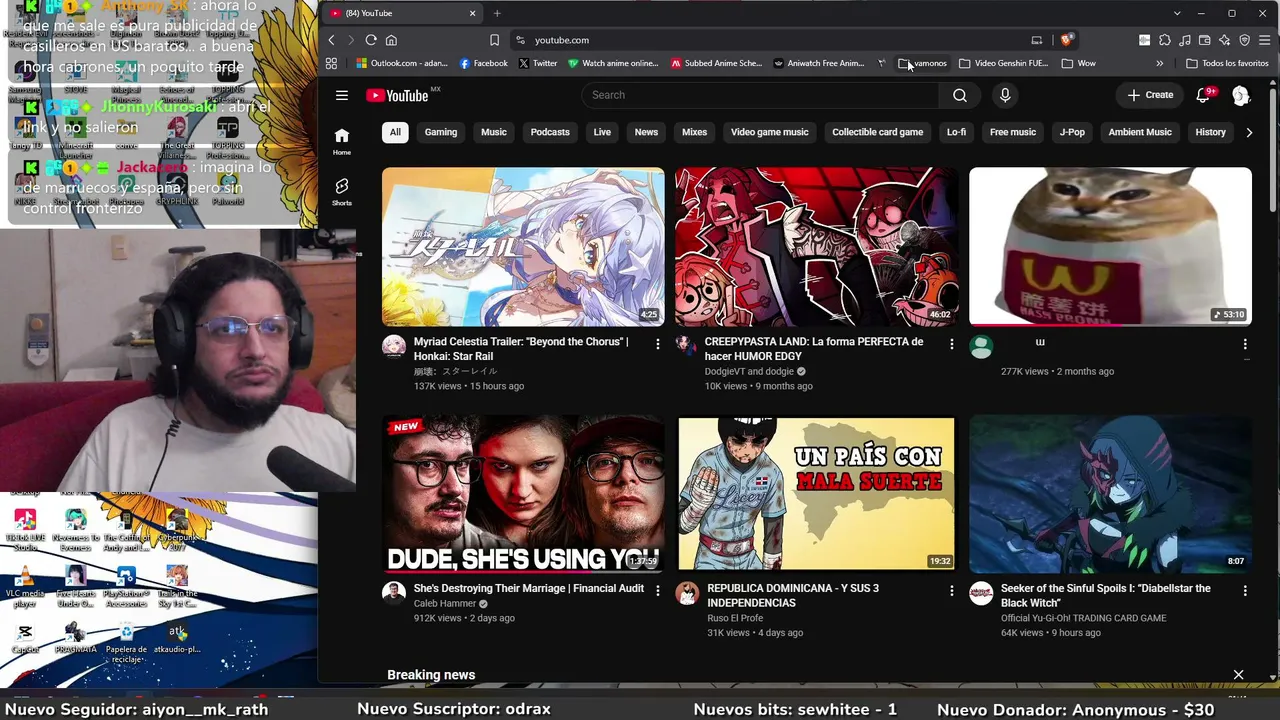The height and width of the screenshot is (720, 1280).
Task: Open the VLC media player desktop shortcut
Action: pyautogui.click(x=25, y=586)
